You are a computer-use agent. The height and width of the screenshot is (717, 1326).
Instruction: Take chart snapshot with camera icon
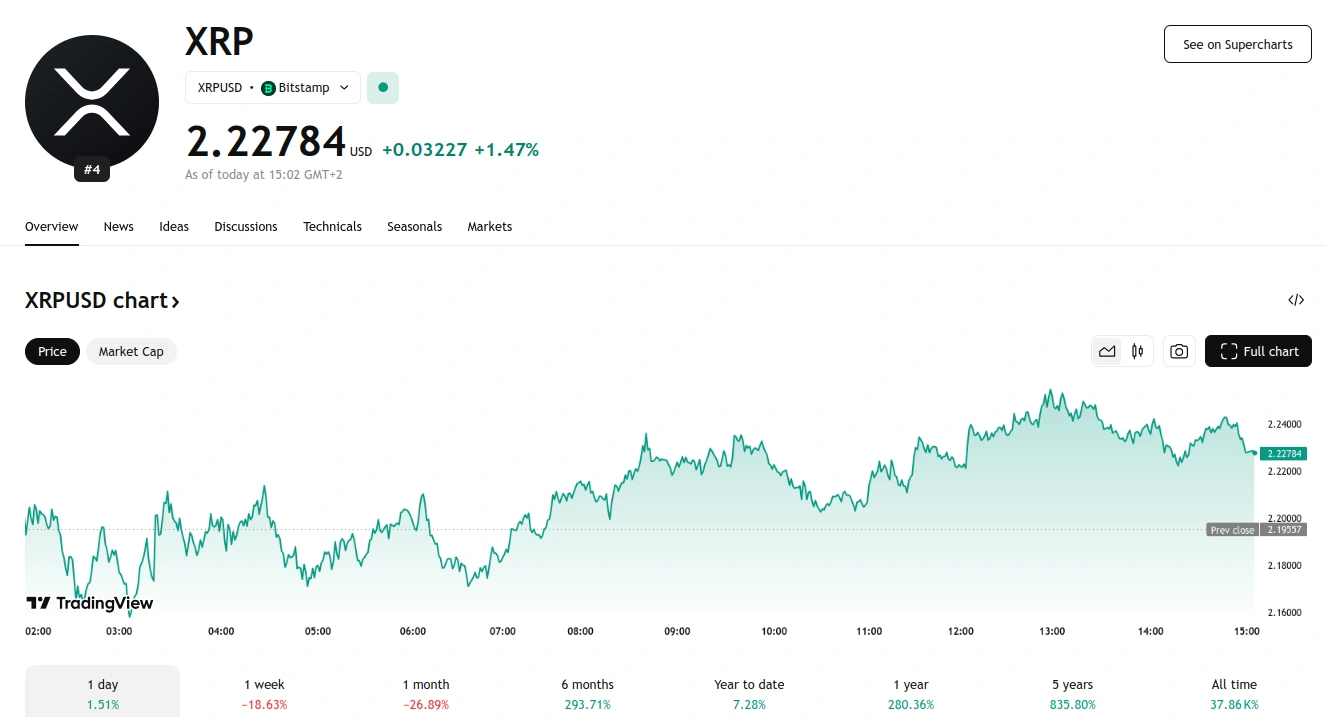[x=1179, y=351]
